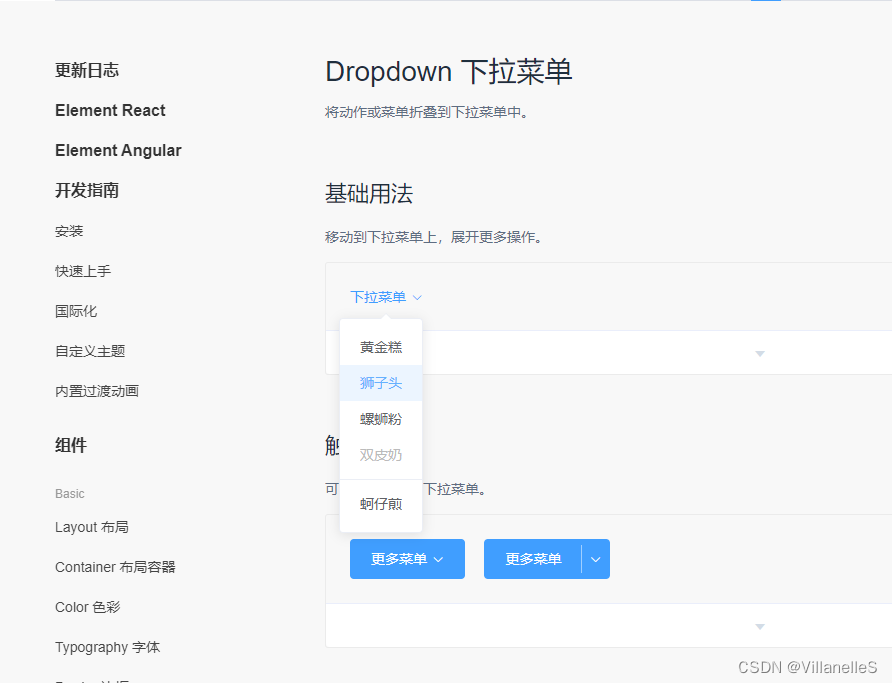This screenshot has height=683, width=892.
Task: Open the Element React link
Action: click(x=110, y=110)
